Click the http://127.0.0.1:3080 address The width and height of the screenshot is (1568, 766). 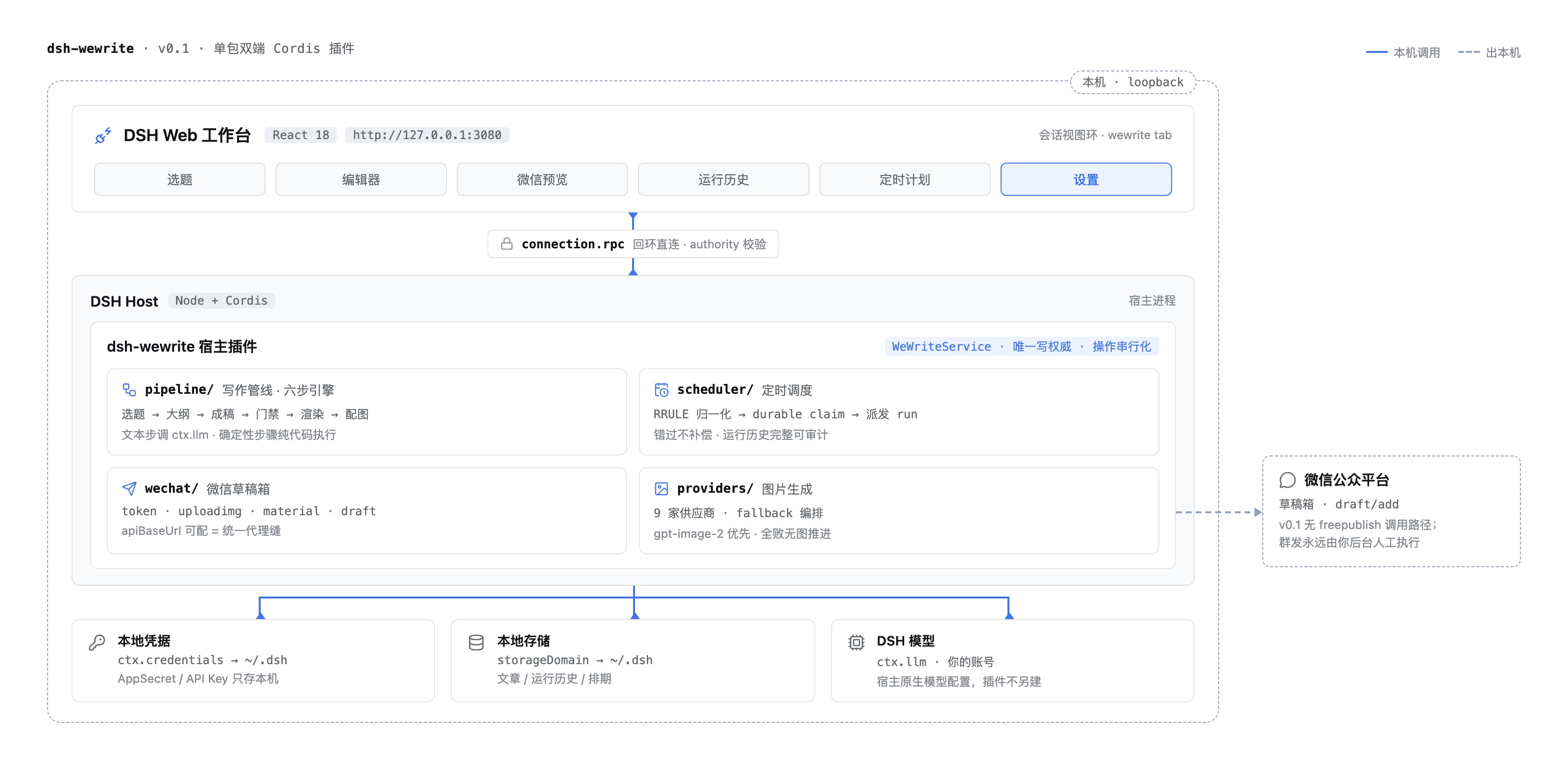pyautogui.click(x=427, y=135)
